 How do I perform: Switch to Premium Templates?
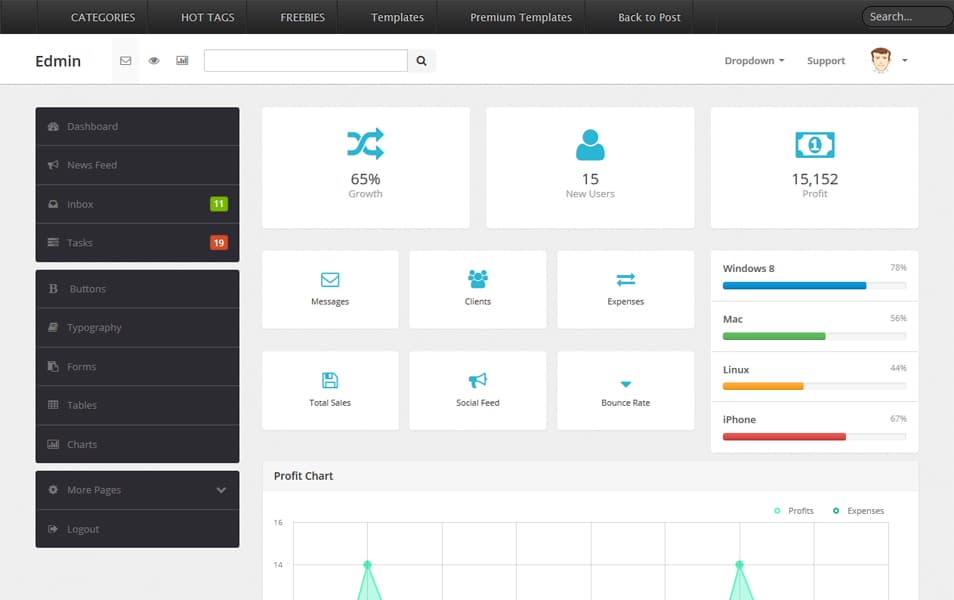[519, 17]
